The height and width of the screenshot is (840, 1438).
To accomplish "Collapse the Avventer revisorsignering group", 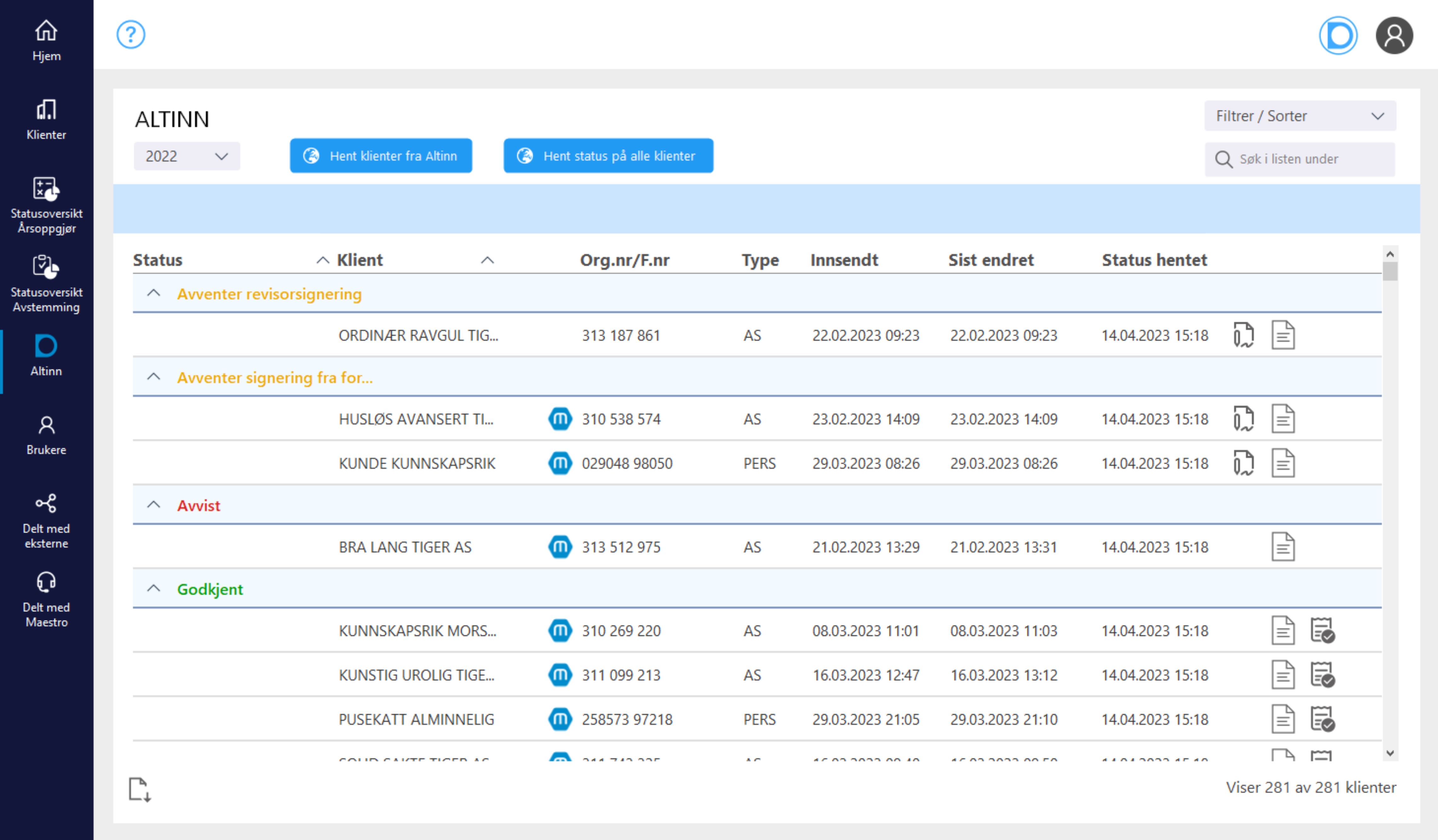I will click(x=153, y=293).
